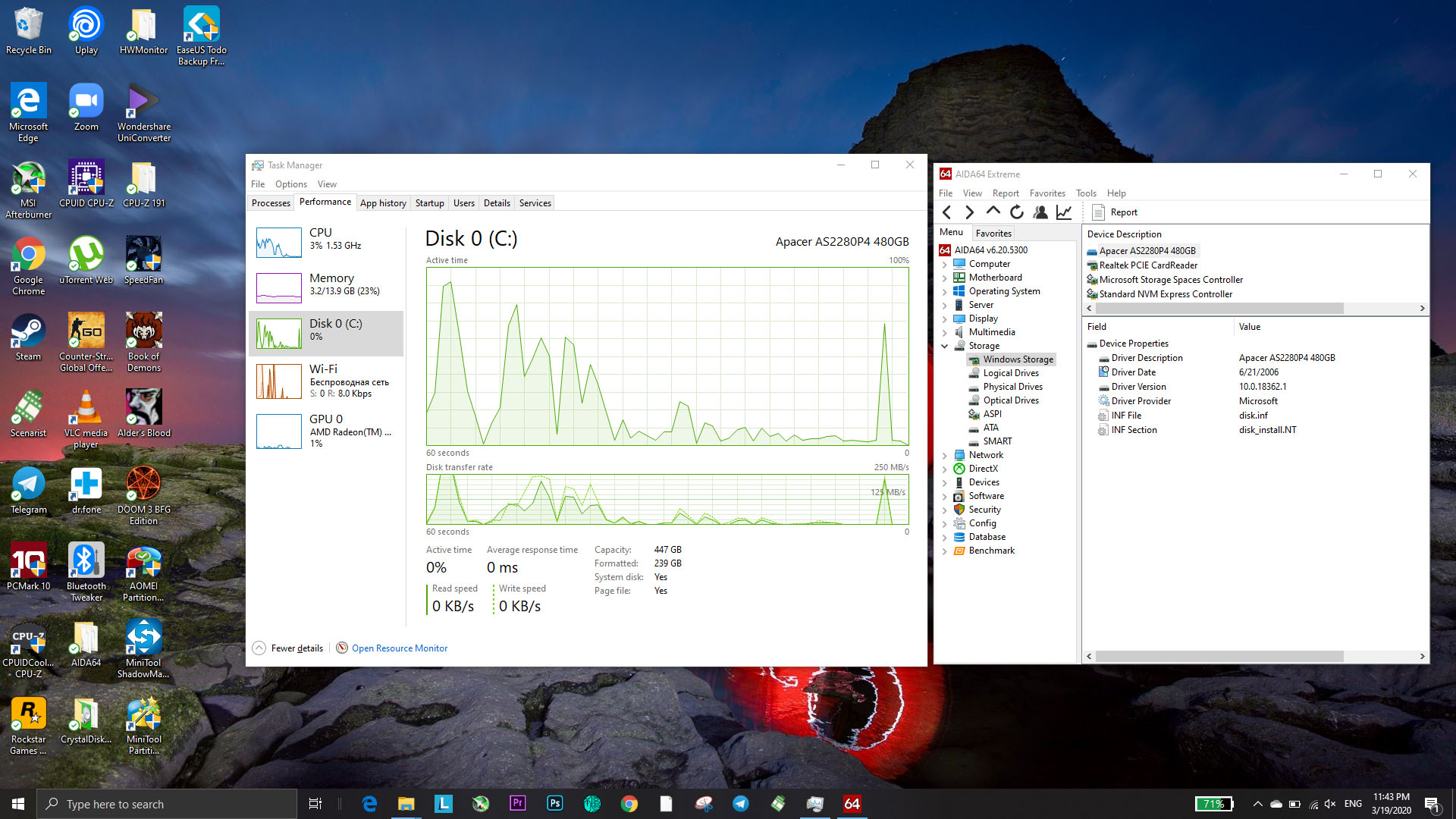Screen dimensions: 1456x819
Task: Select GPU 0 in performance sidebar
Action: coord(326,431)
